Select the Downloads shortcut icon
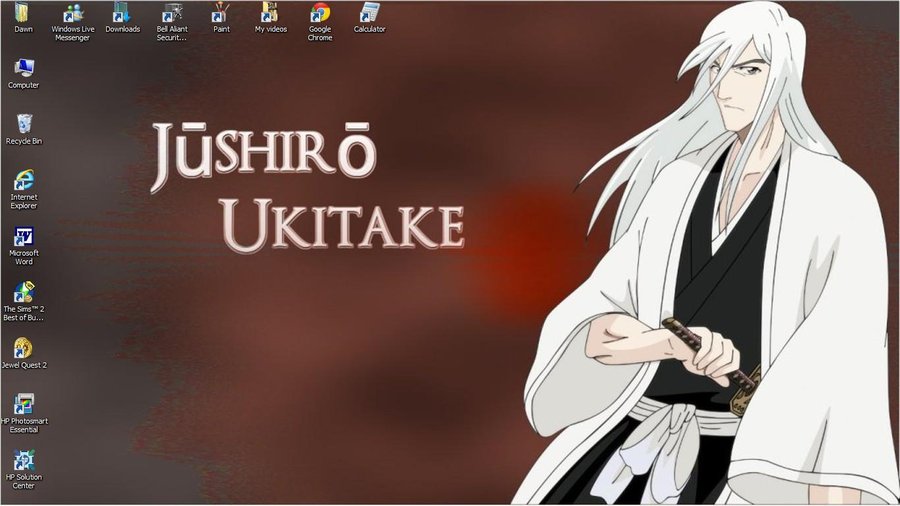The height and width of the screenshot is (506, 900). pos(122,14)
